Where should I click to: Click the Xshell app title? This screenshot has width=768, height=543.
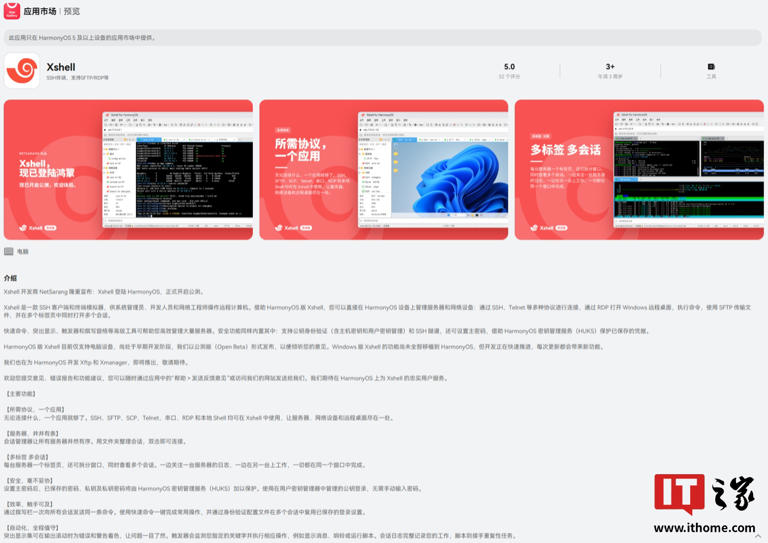click(61, 67)
